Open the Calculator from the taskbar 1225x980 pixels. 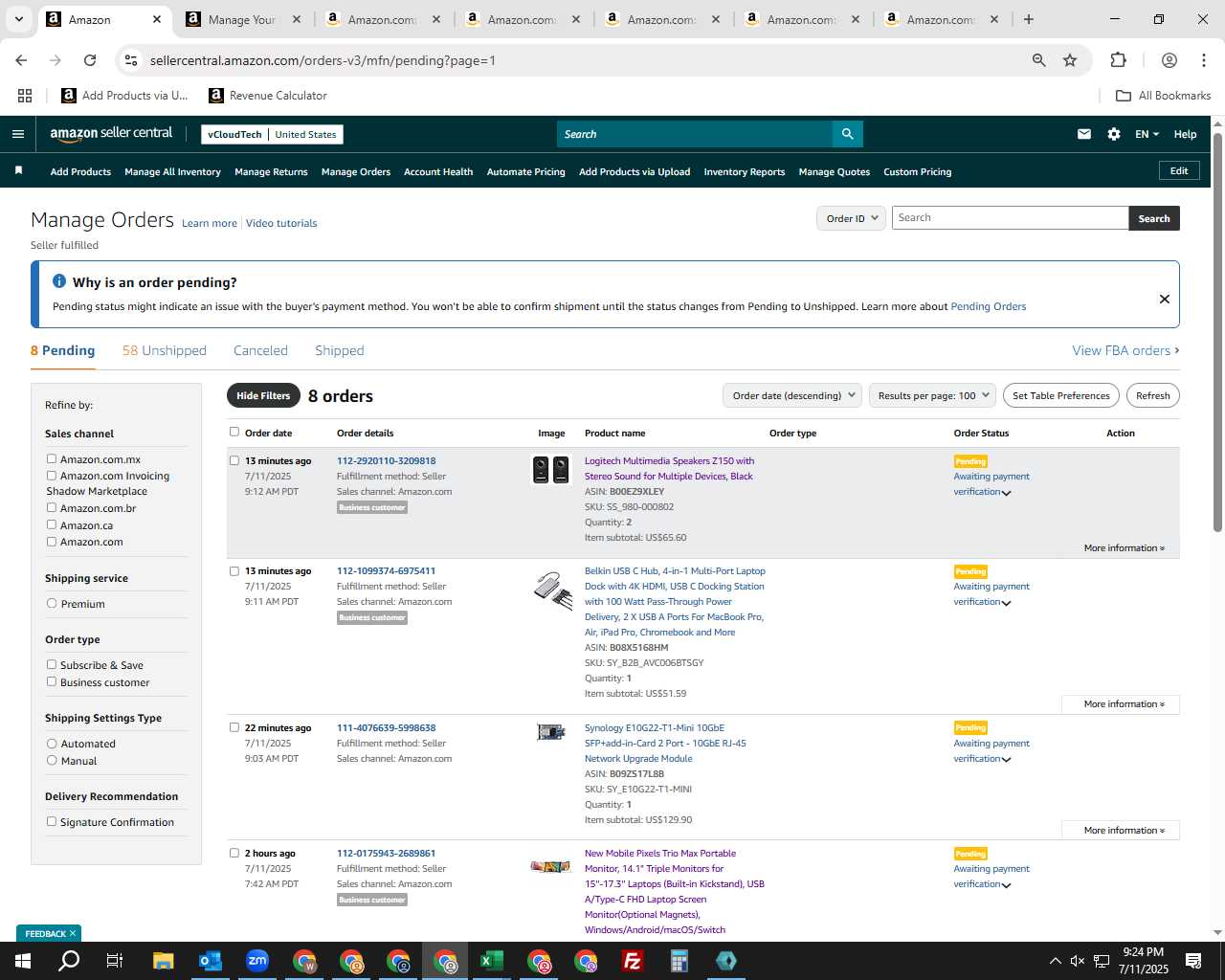679,961
